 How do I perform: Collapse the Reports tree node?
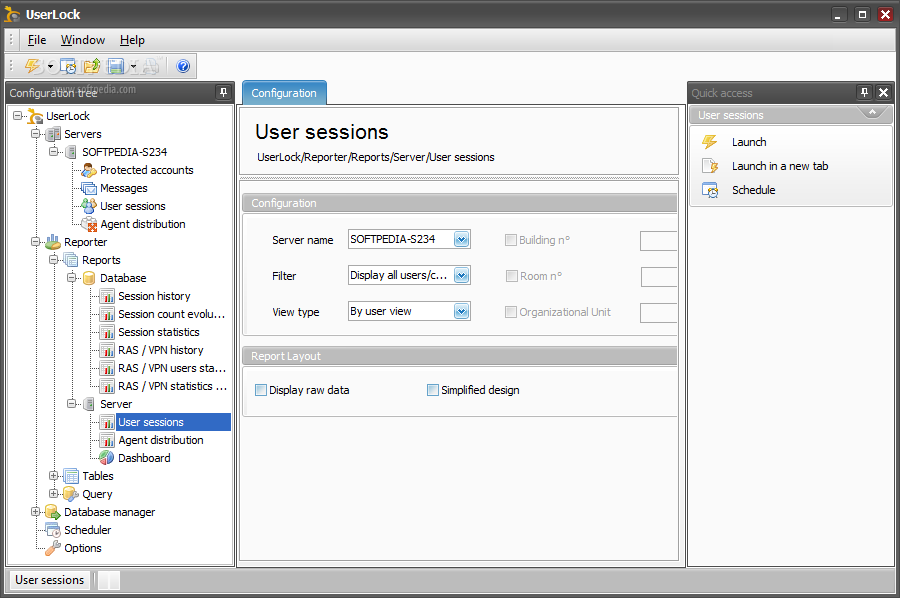pyautogui.click(x=53, y=259)
